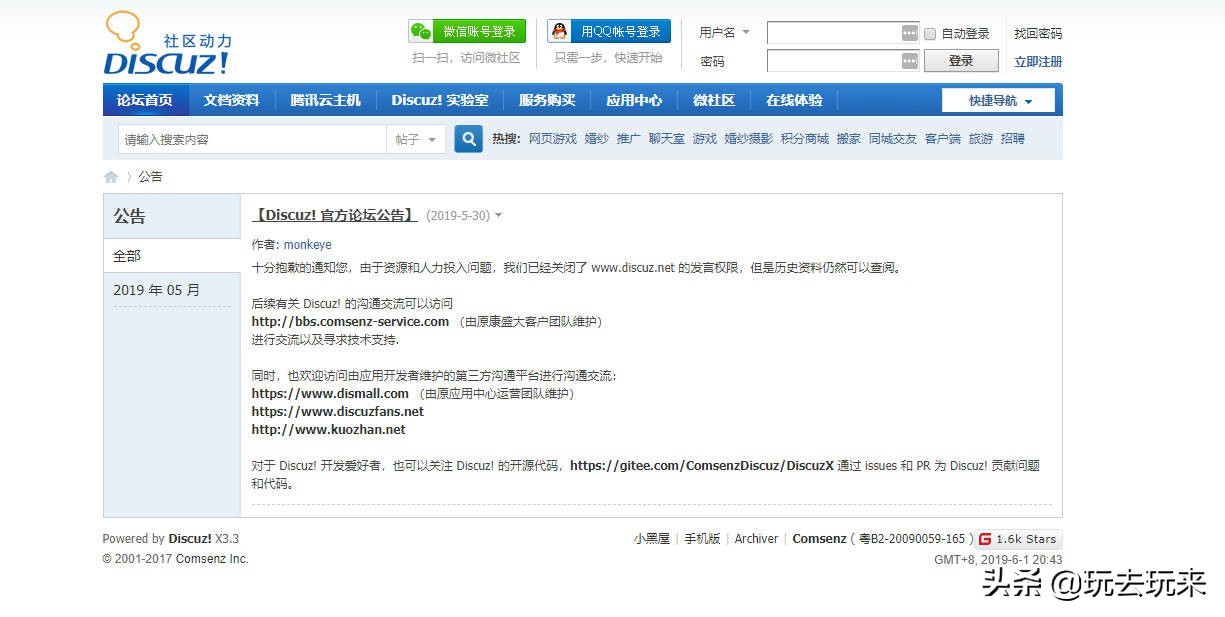Viewport: 1225px width, 617px height.
Task: Open the Archiver footer link
Action: coord(756,538)
